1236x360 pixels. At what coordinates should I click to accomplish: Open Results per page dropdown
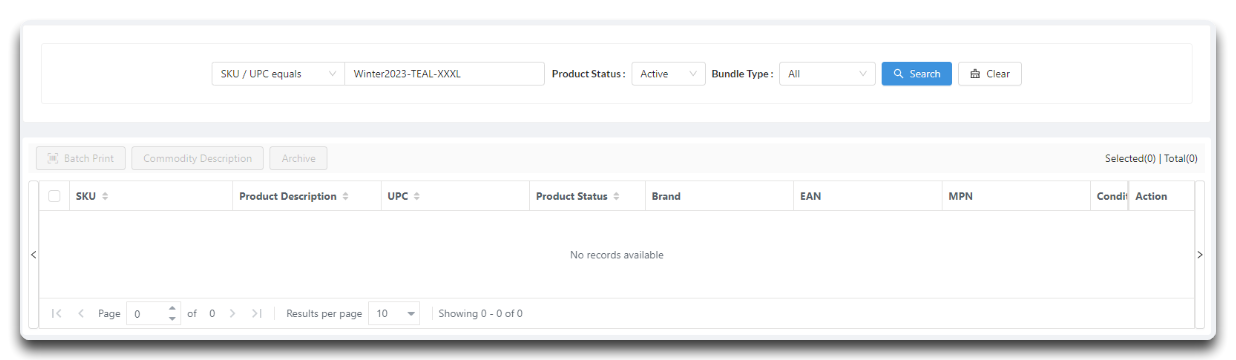point(394,314)
